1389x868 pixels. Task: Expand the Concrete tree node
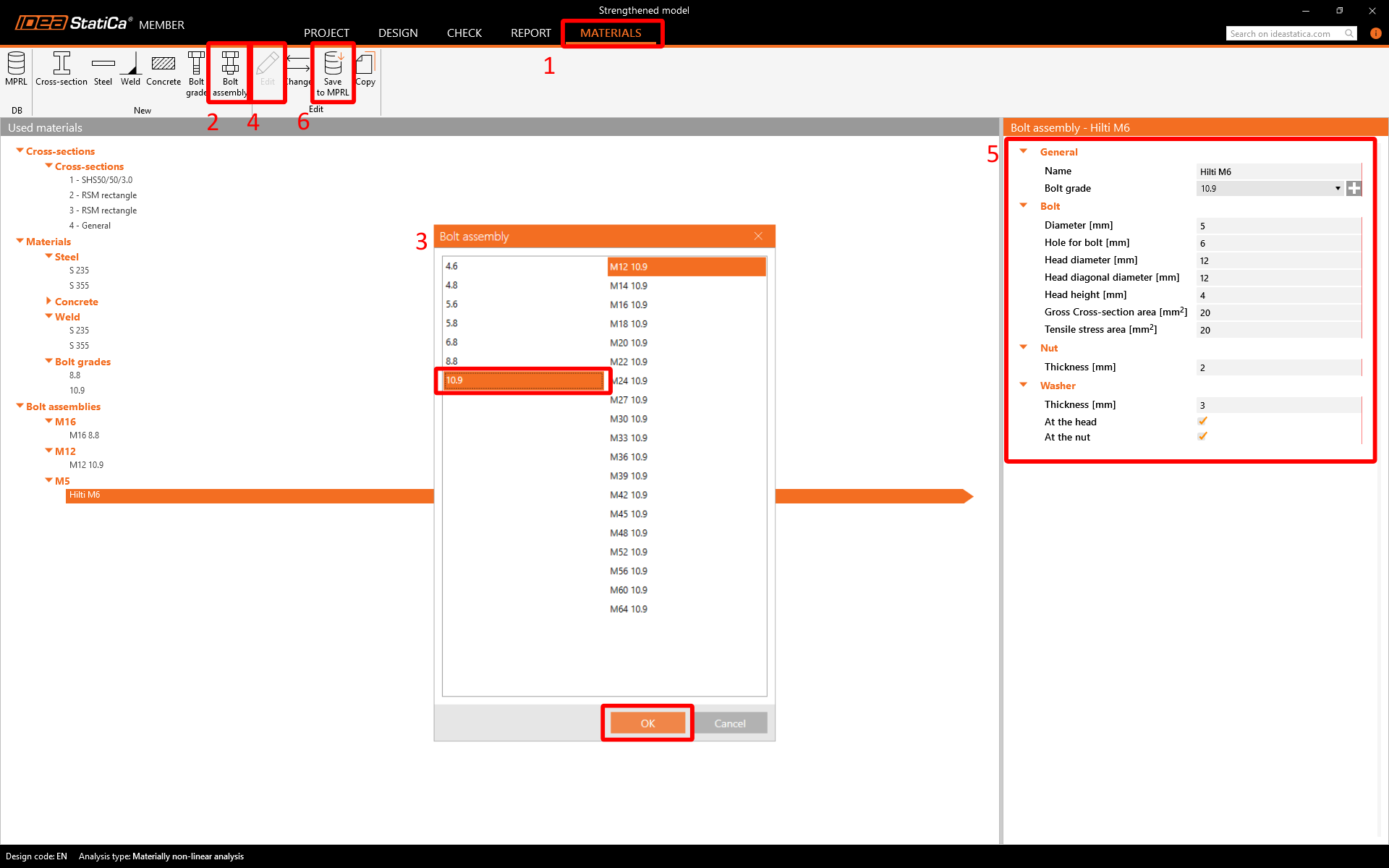[48, 301]
